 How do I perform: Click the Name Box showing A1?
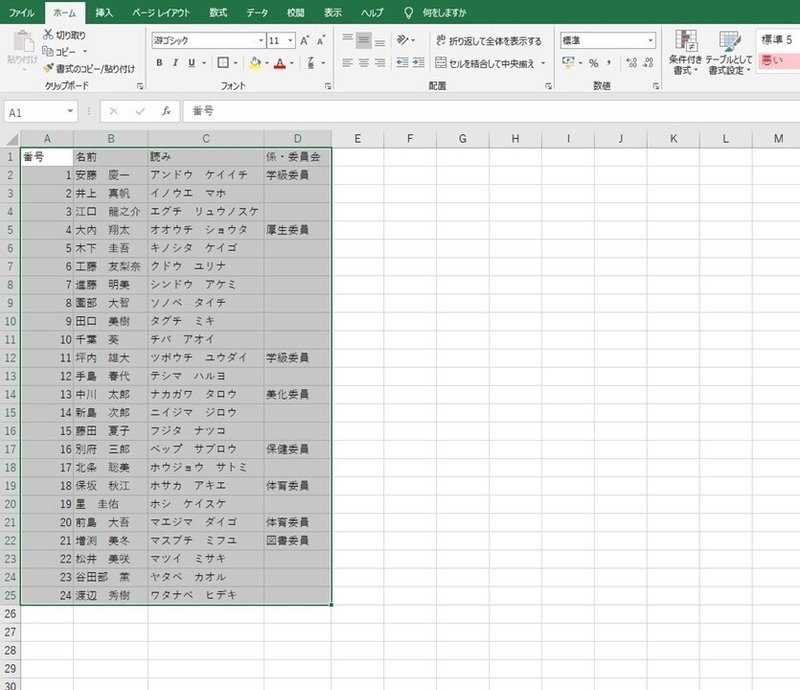pos(41,112)
